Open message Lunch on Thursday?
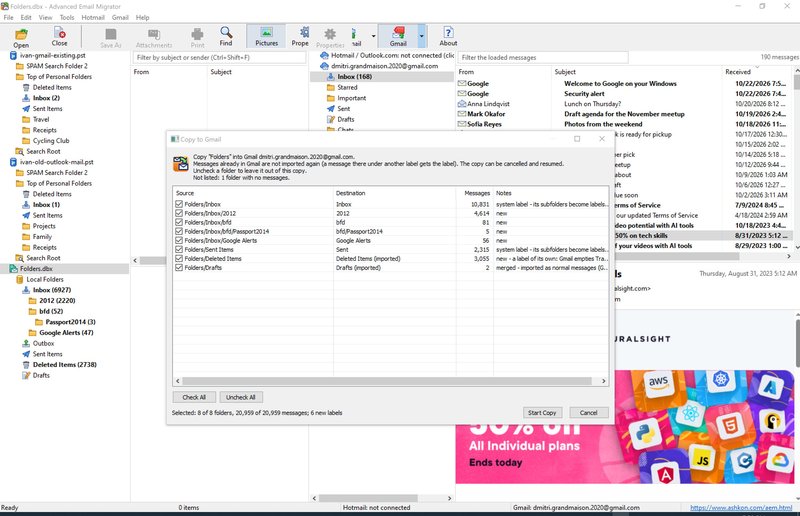 592,104
